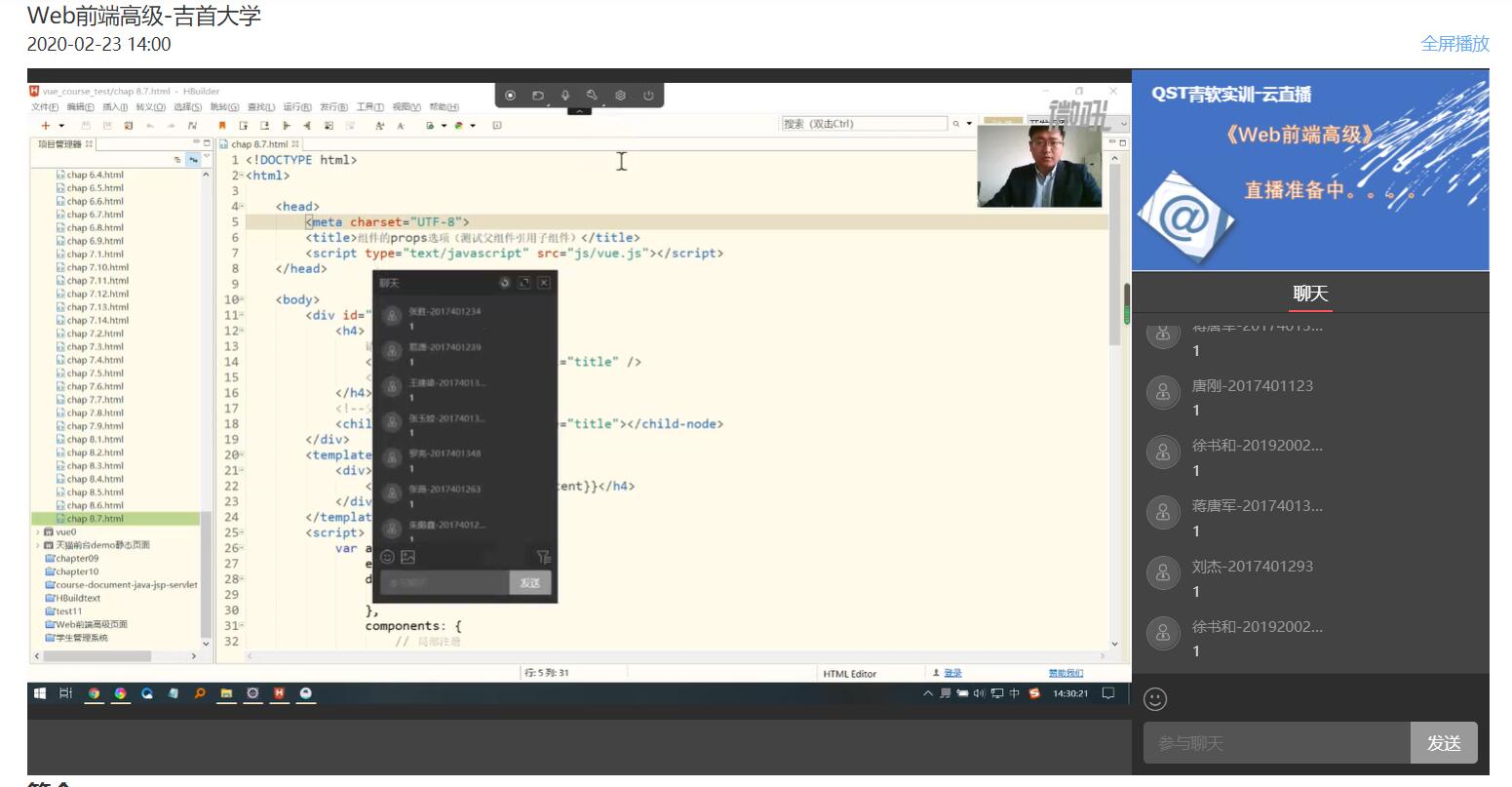Viewport: 1512px width, 787px height.
Task: Click the image icon in floating chat window
Action: [407, 557]
